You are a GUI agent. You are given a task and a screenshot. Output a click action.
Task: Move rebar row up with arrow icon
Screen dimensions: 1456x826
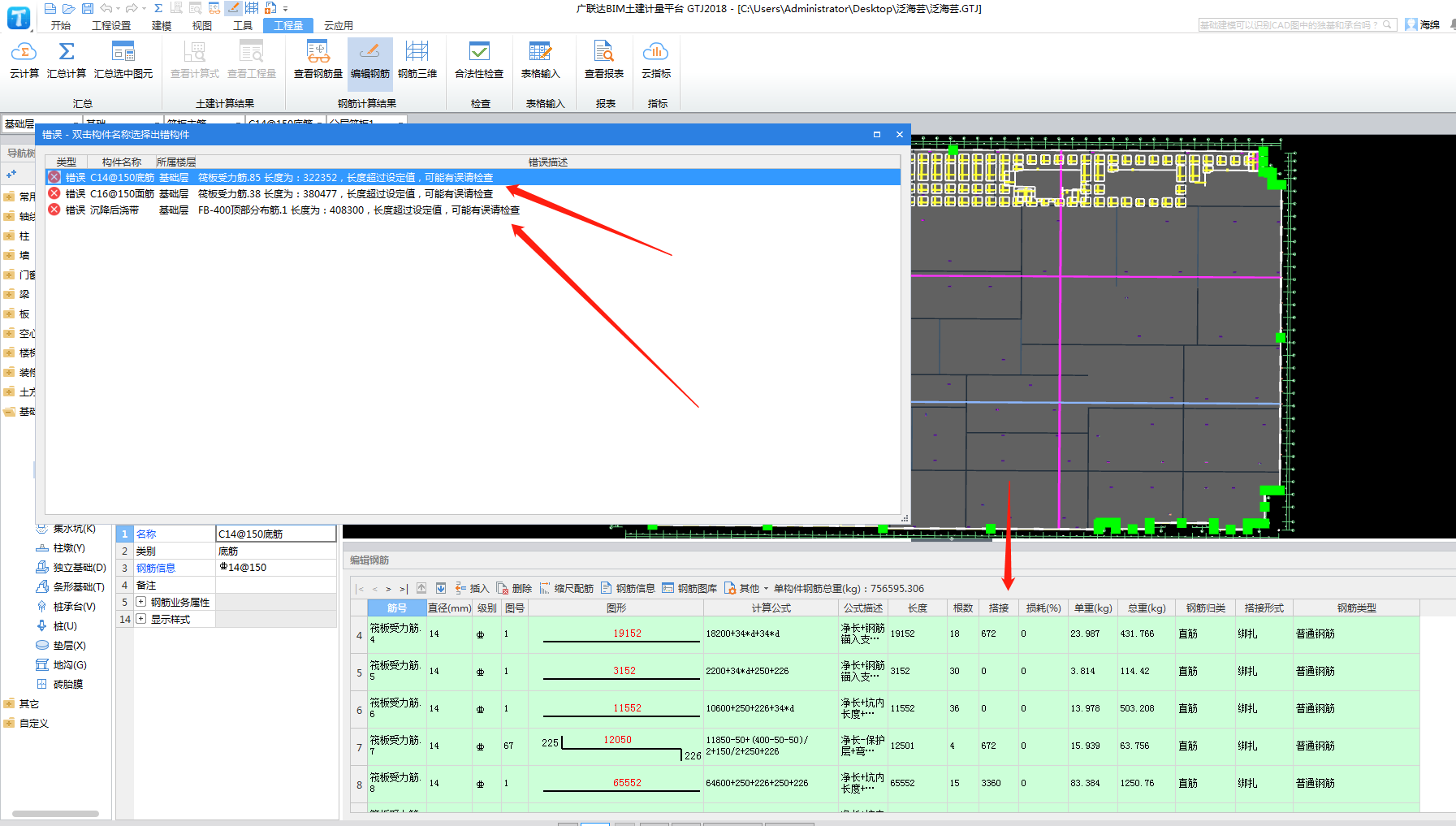[421, 588]
